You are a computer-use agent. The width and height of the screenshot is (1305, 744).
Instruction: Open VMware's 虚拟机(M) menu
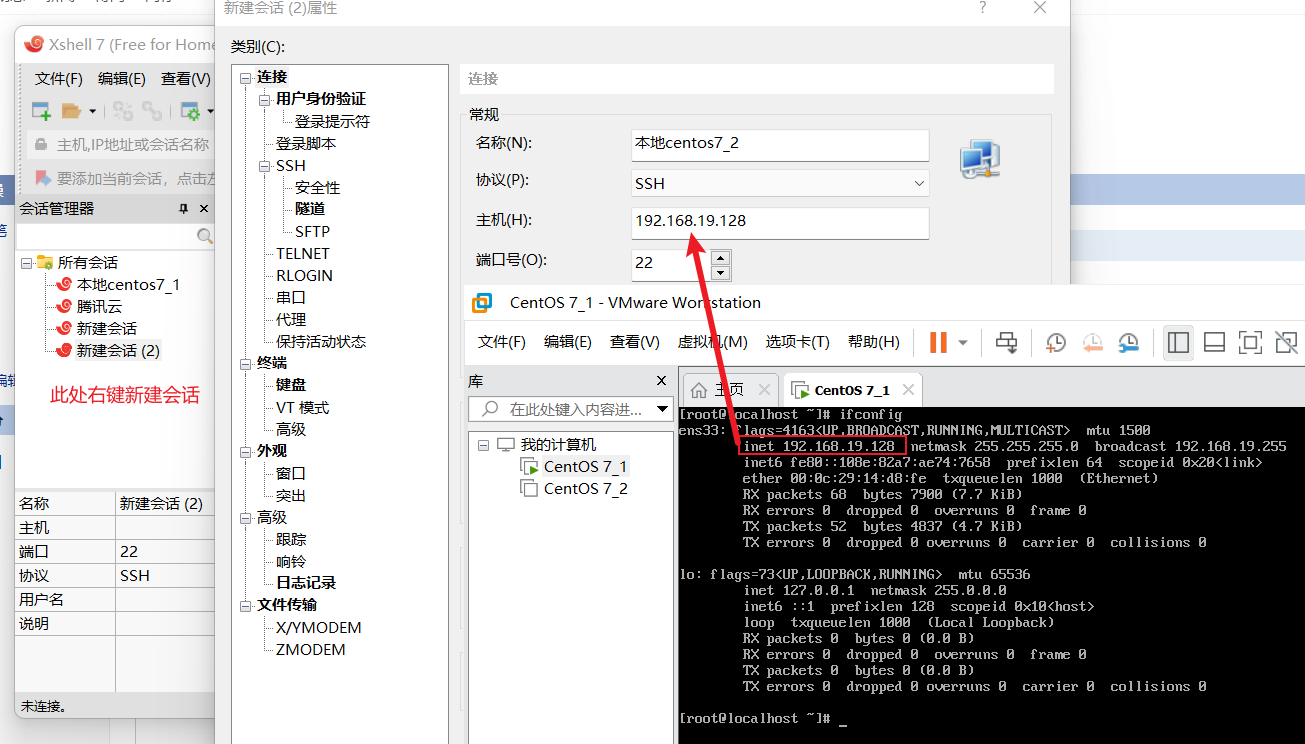(x=713, y=342)
